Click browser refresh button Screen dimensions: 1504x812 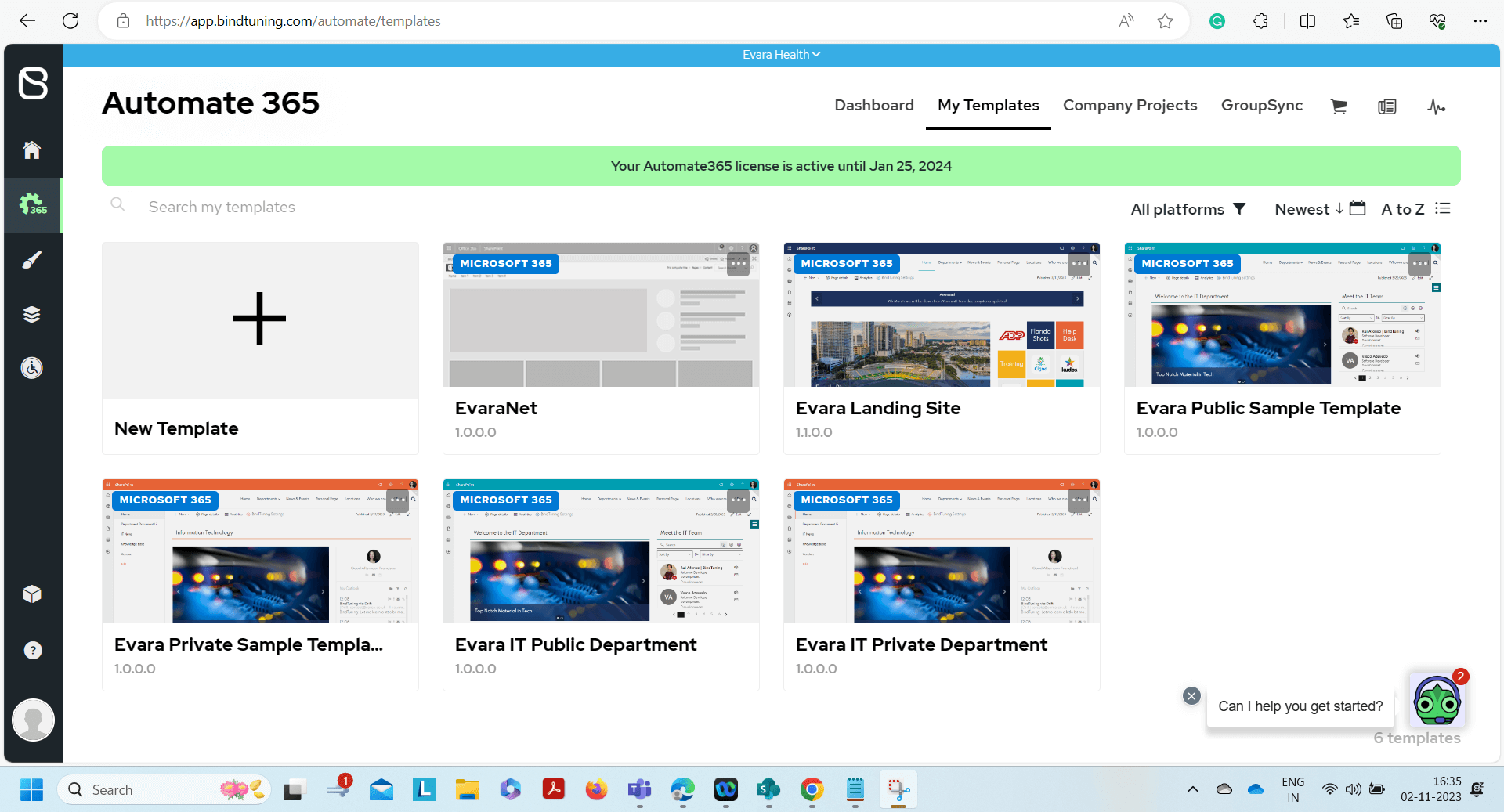[x=70, y=21]
